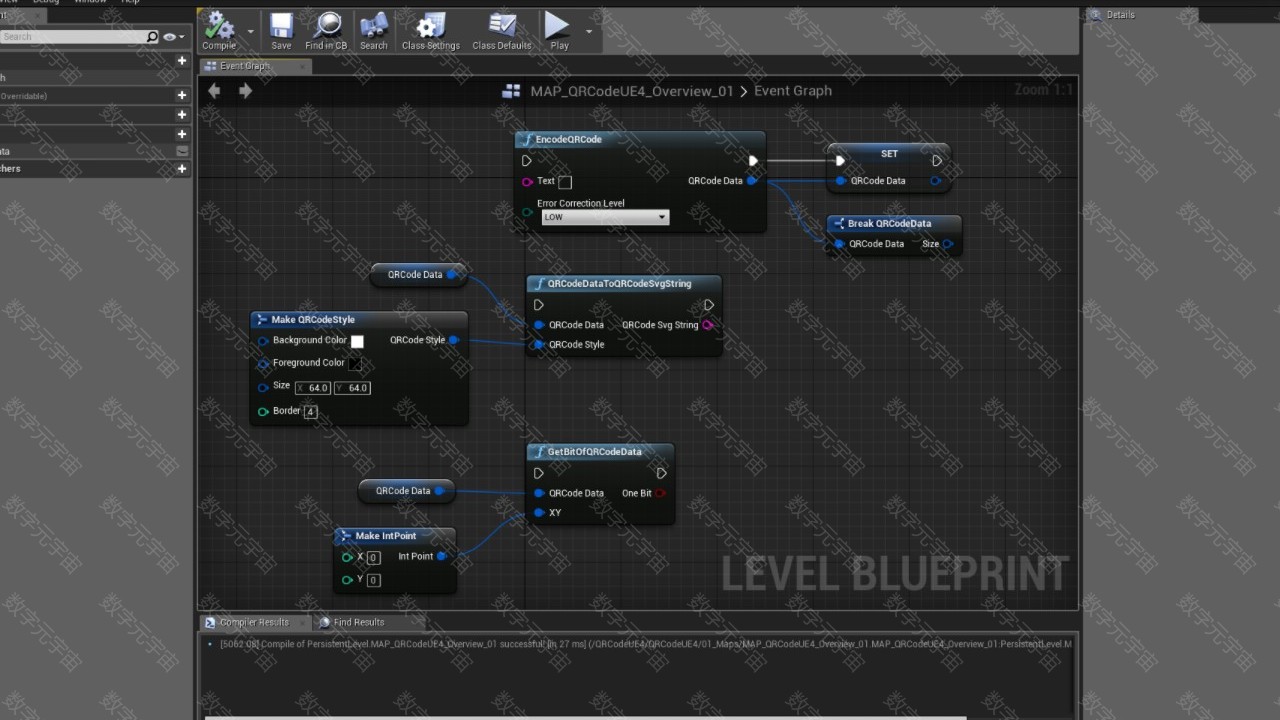Open the Foreground Color black swatch
The width and height of the screenshot is (1280, 720).
[x=355, y=364]
